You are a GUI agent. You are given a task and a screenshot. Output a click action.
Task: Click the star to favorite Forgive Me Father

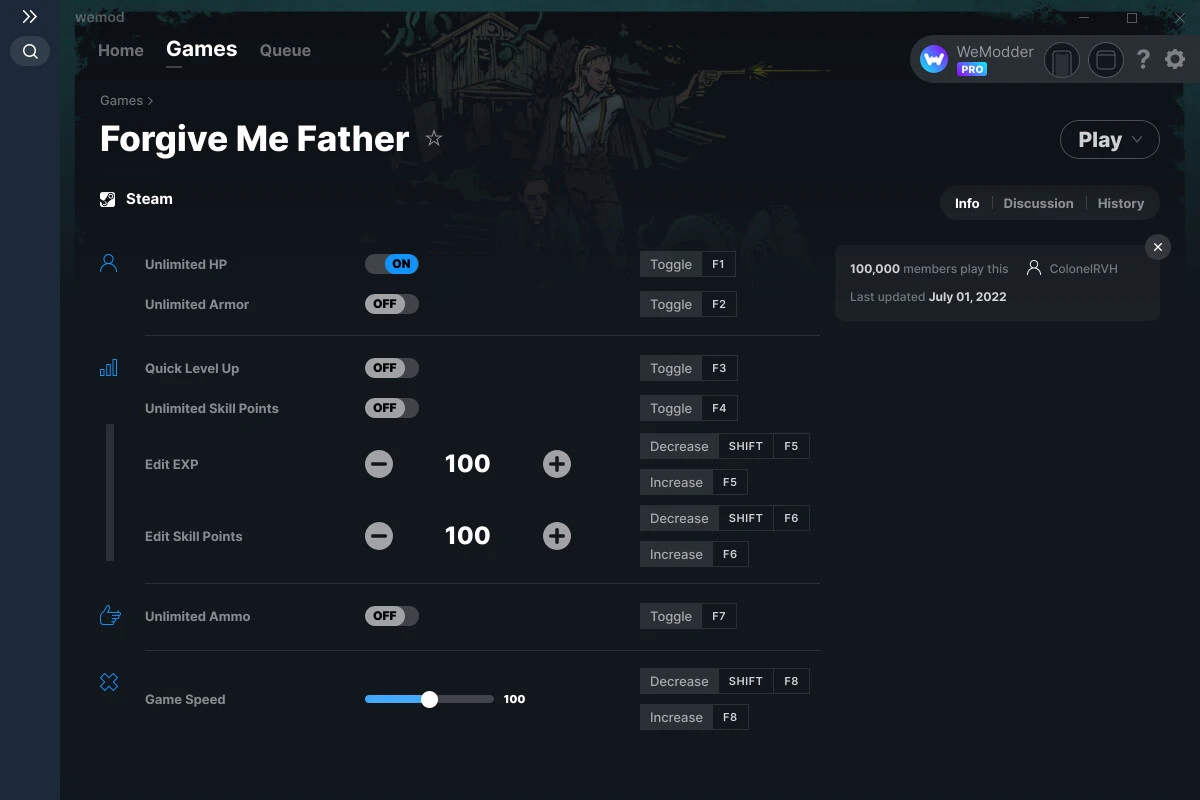(x=434, y=139)
